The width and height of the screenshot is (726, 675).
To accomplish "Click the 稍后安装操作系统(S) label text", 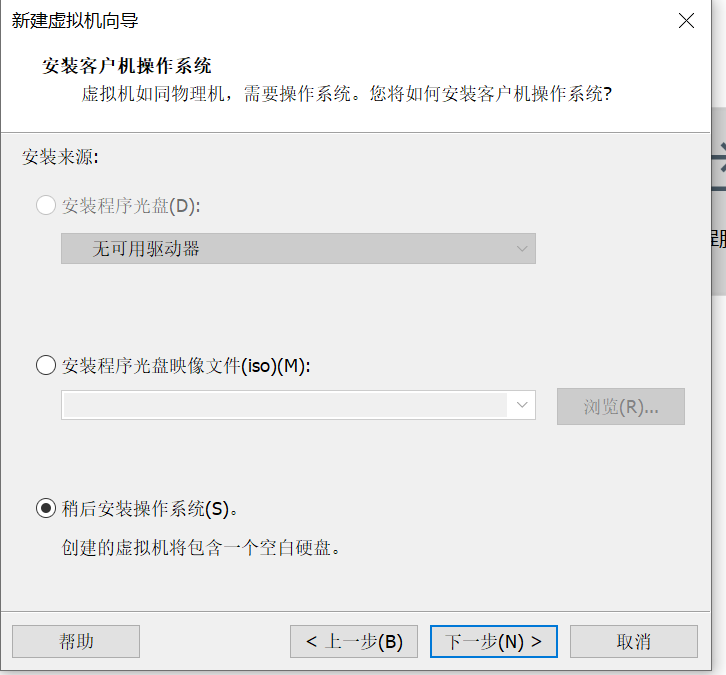I will coord(150,508).
